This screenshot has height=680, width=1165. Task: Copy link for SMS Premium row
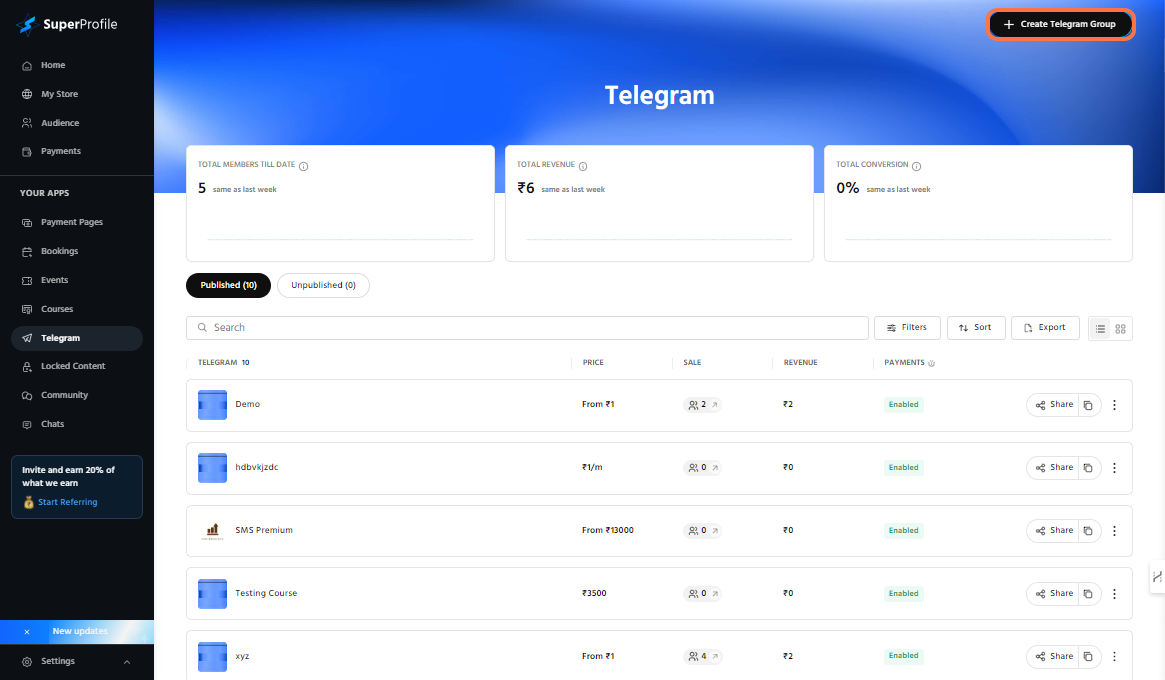1088,531
